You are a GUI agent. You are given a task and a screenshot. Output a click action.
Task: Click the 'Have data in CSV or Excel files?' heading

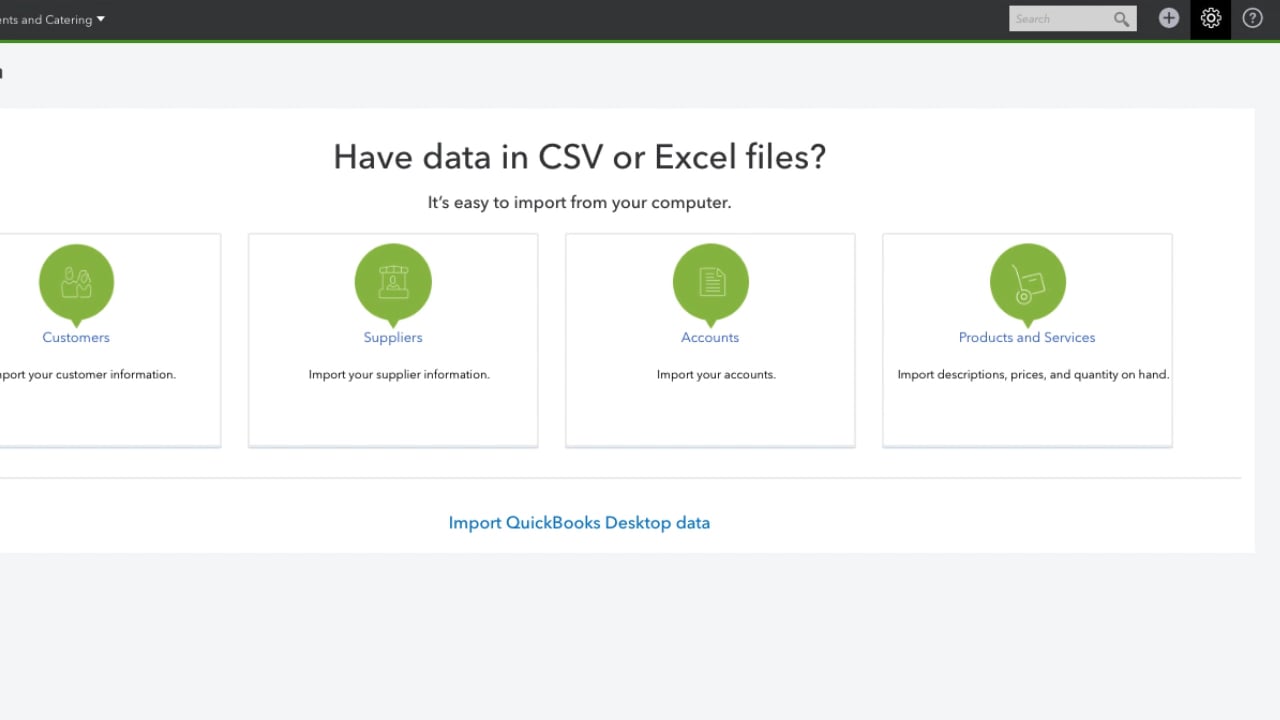click(x=580, y=157)
